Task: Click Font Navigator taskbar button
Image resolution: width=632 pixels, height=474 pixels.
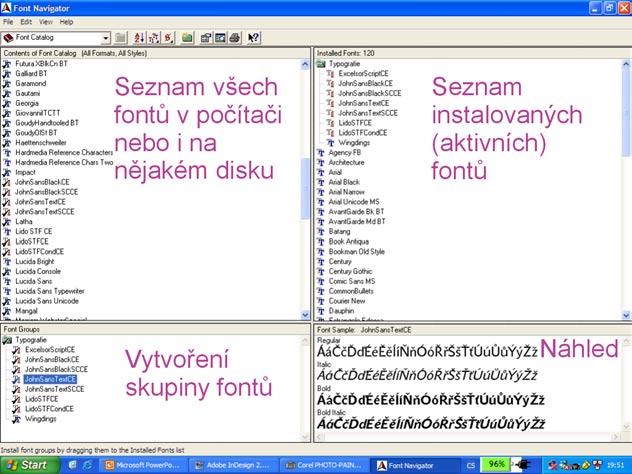Action: (x=415, y=465)
